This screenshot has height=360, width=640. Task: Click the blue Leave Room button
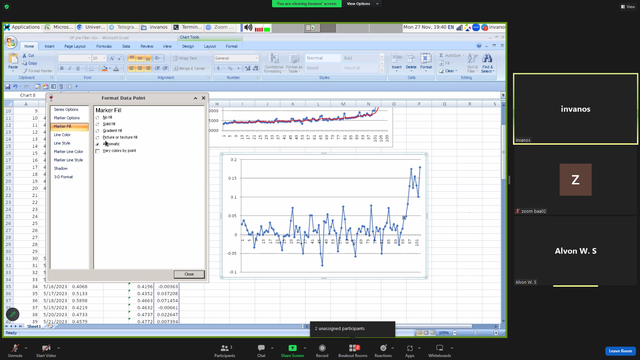(x=620, y=351)
